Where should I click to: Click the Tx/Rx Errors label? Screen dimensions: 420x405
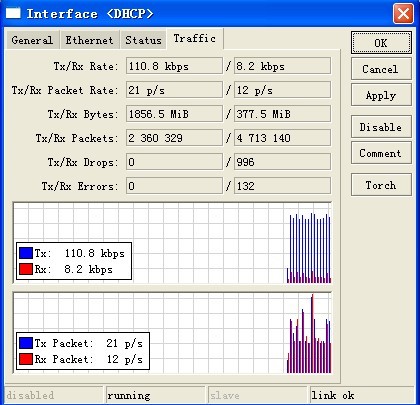tap(80, 186)
